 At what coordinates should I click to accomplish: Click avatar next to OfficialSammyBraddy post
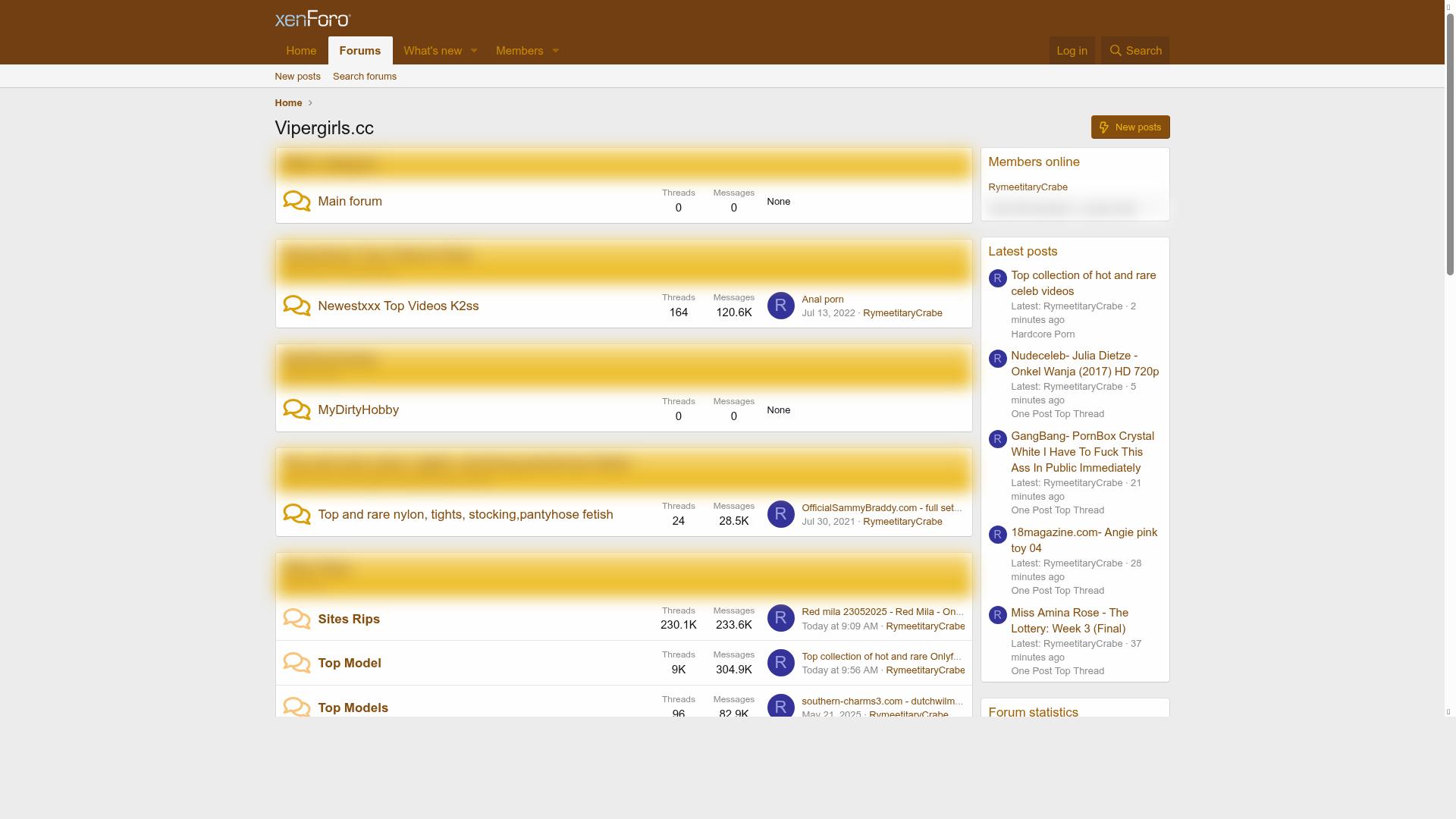780,514
